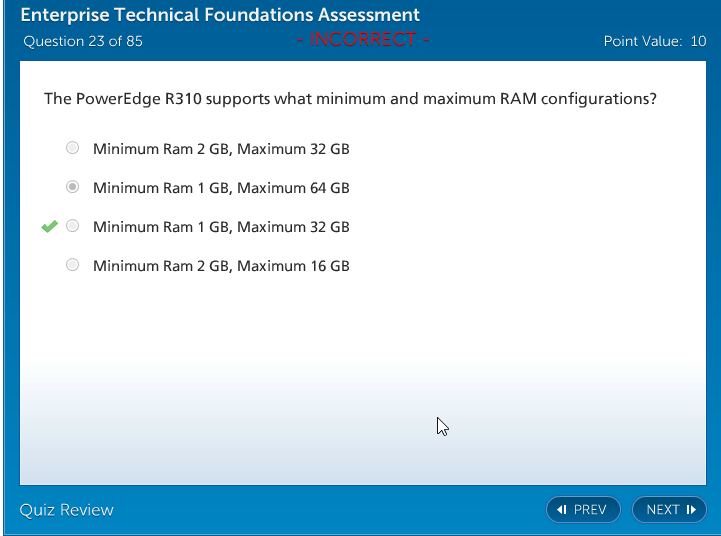Click the "Minimum Ram 2 GB, Maximum 16 GB" answer text
Image resolution: width=721 pixels, height=536 pixels.
pos(221,266)
